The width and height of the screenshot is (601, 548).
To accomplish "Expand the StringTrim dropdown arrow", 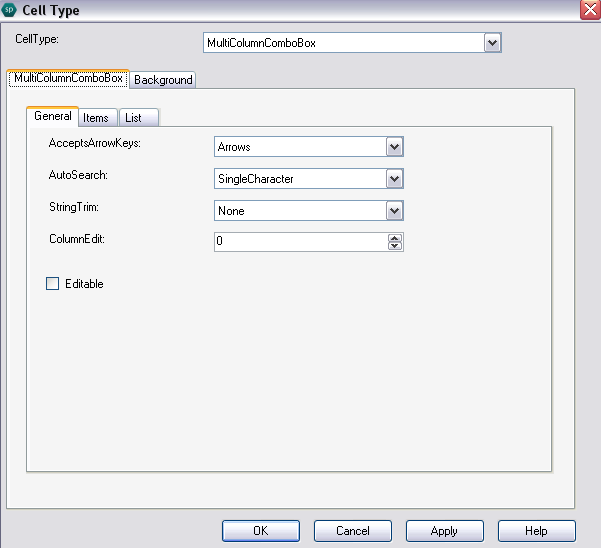I will 394,211.
